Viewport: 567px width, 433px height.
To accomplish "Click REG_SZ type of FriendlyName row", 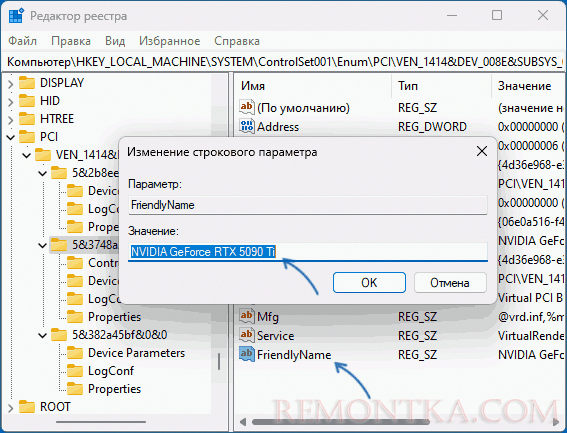I will point(417,355).
